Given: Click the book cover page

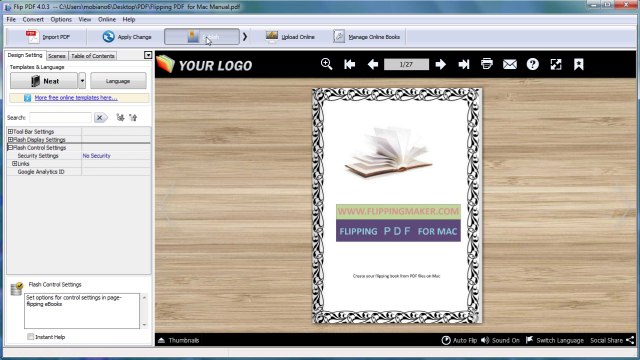Looking at the screenshot, I should pyautogui.click(x=397, y=206).
